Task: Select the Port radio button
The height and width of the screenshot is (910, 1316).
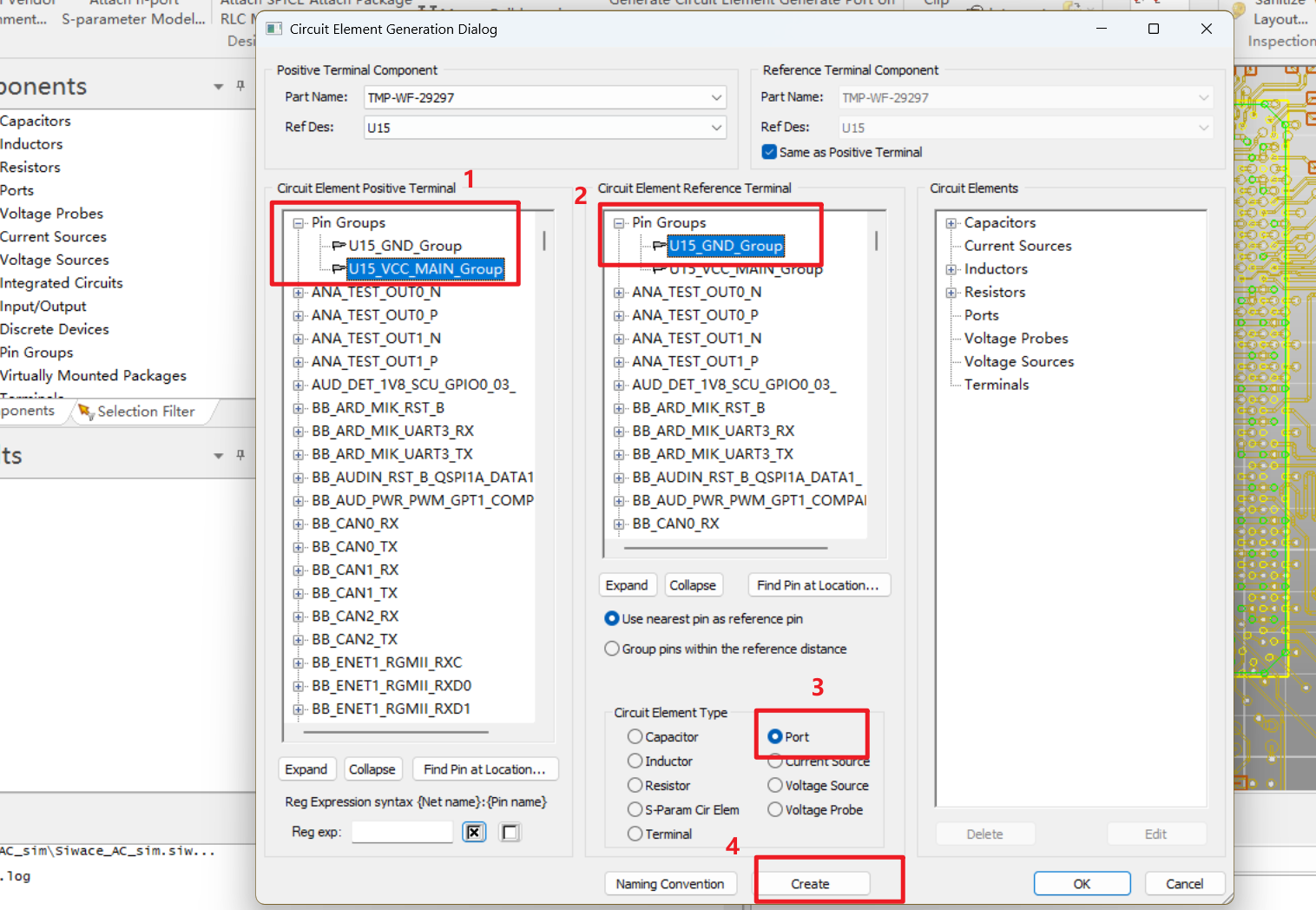Action: click(x=775, y=736)
